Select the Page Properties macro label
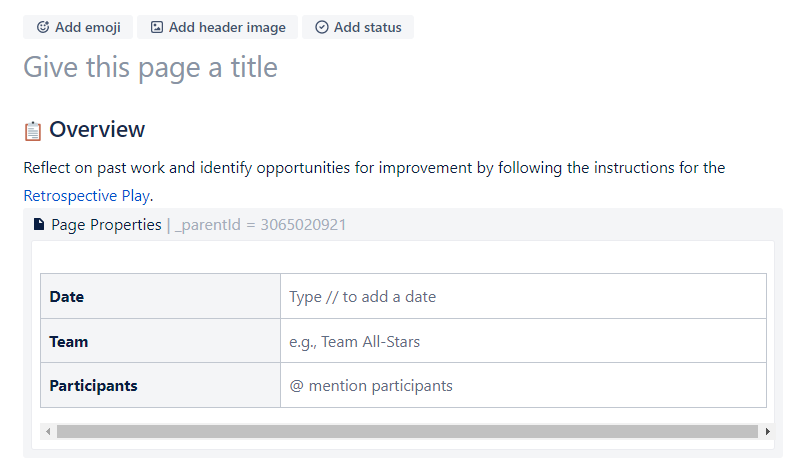The height and width of the screenshot is (471, 796). coord(106,225)
